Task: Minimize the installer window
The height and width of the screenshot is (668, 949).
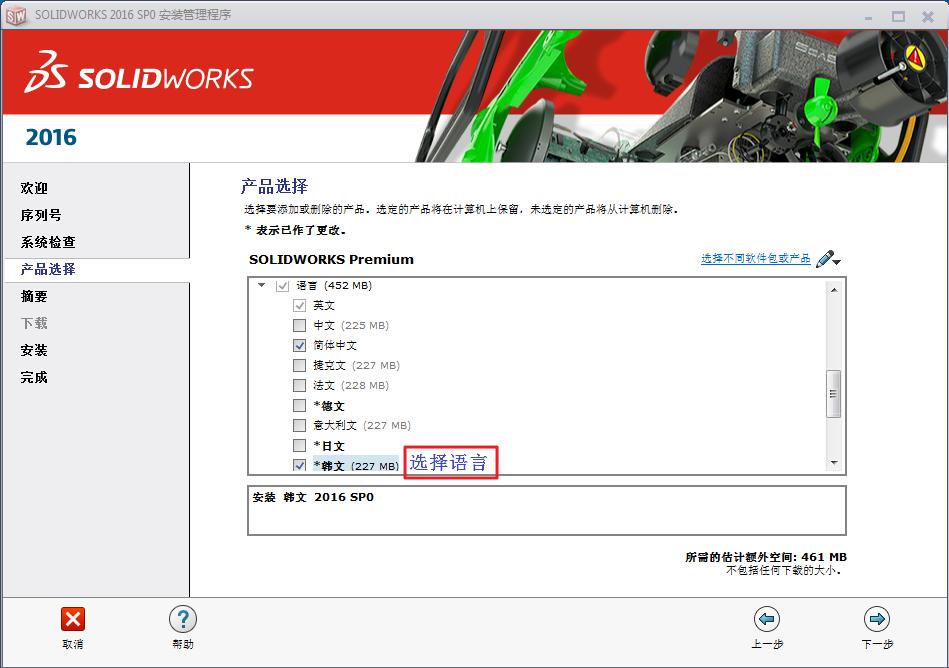Action: (869, 17)
